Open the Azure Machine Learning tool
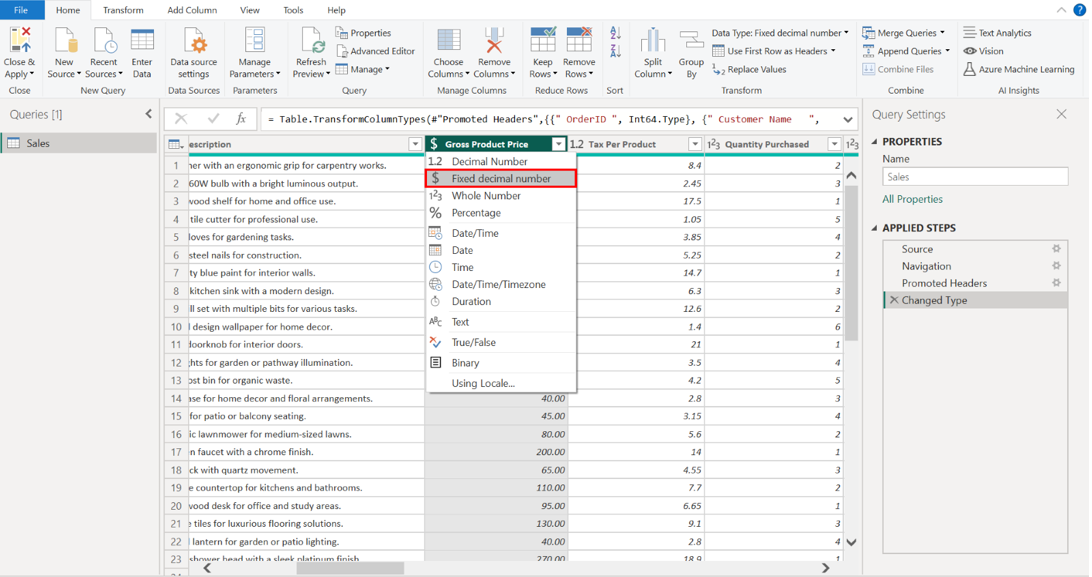This screenshot has height=577, width=1092. tap(1019, 69)
